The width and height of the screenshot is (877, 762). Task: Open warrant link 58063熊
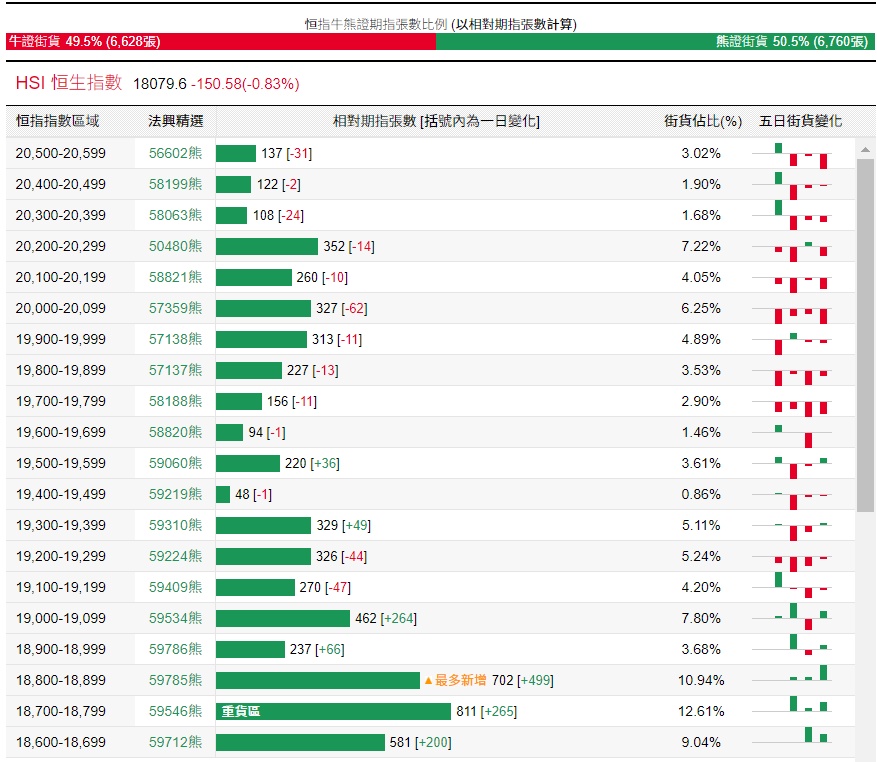point(175,215)
